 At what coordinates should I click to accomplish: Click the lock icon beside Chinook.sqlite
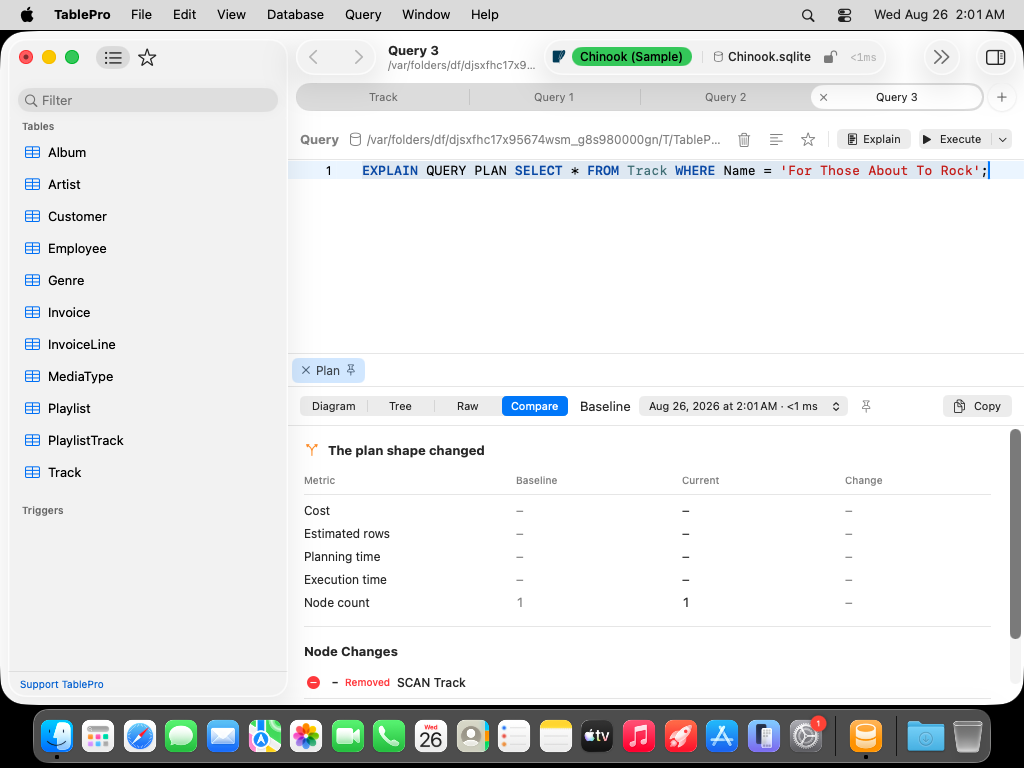click(830, 57)
